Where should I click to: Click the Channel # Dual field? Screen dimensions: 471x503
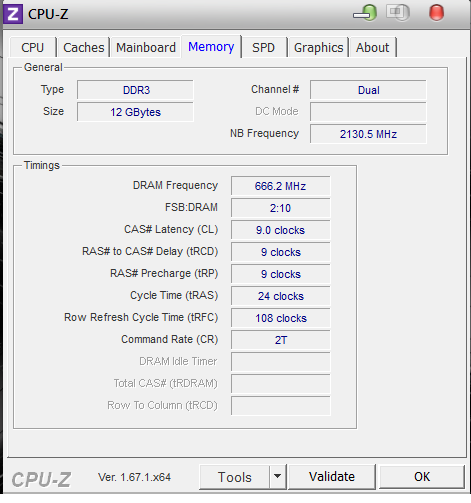368,90
